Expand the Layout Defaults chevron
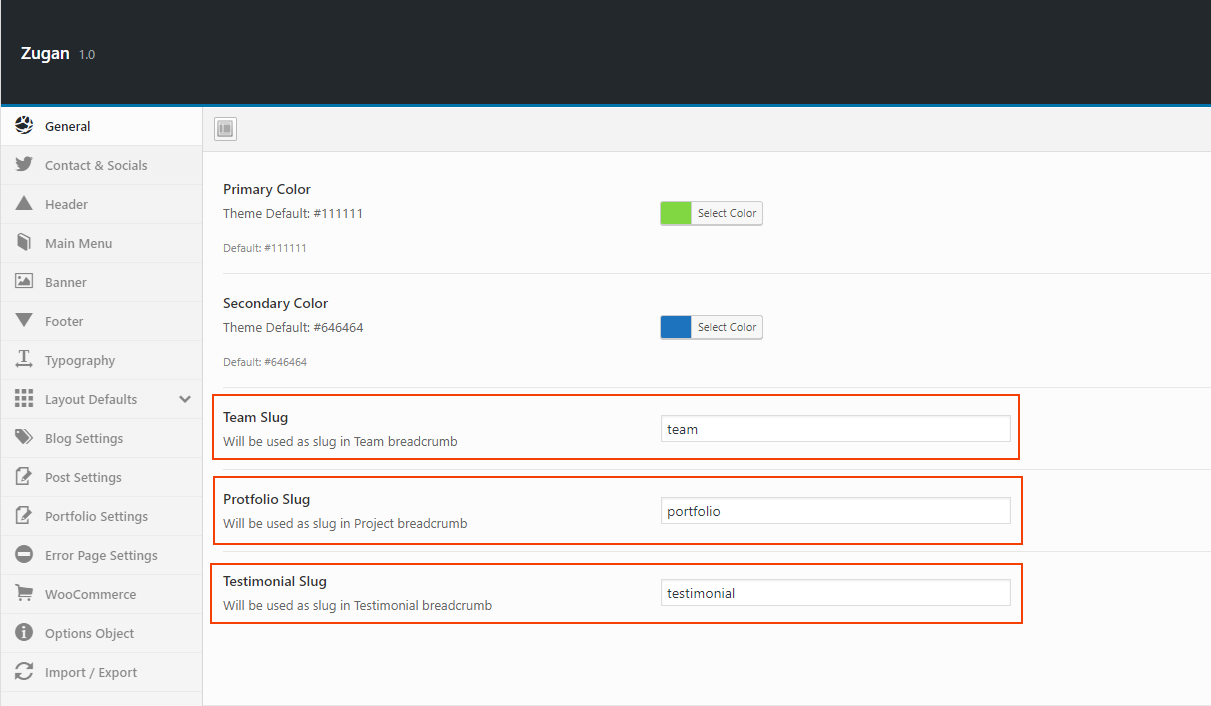1211x706 pixels. click(x=185, y=399)
